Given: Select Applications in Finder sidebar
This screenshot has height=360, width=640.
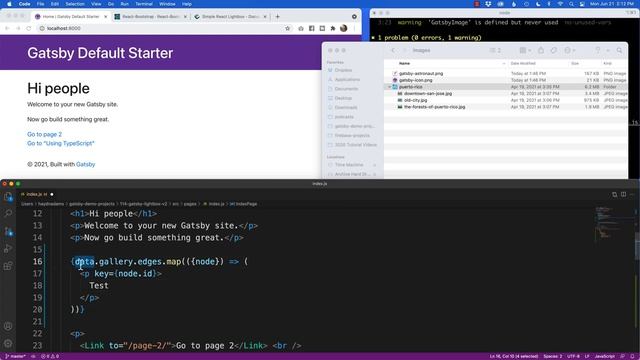Looking at the screenshot, I should 347,80.
